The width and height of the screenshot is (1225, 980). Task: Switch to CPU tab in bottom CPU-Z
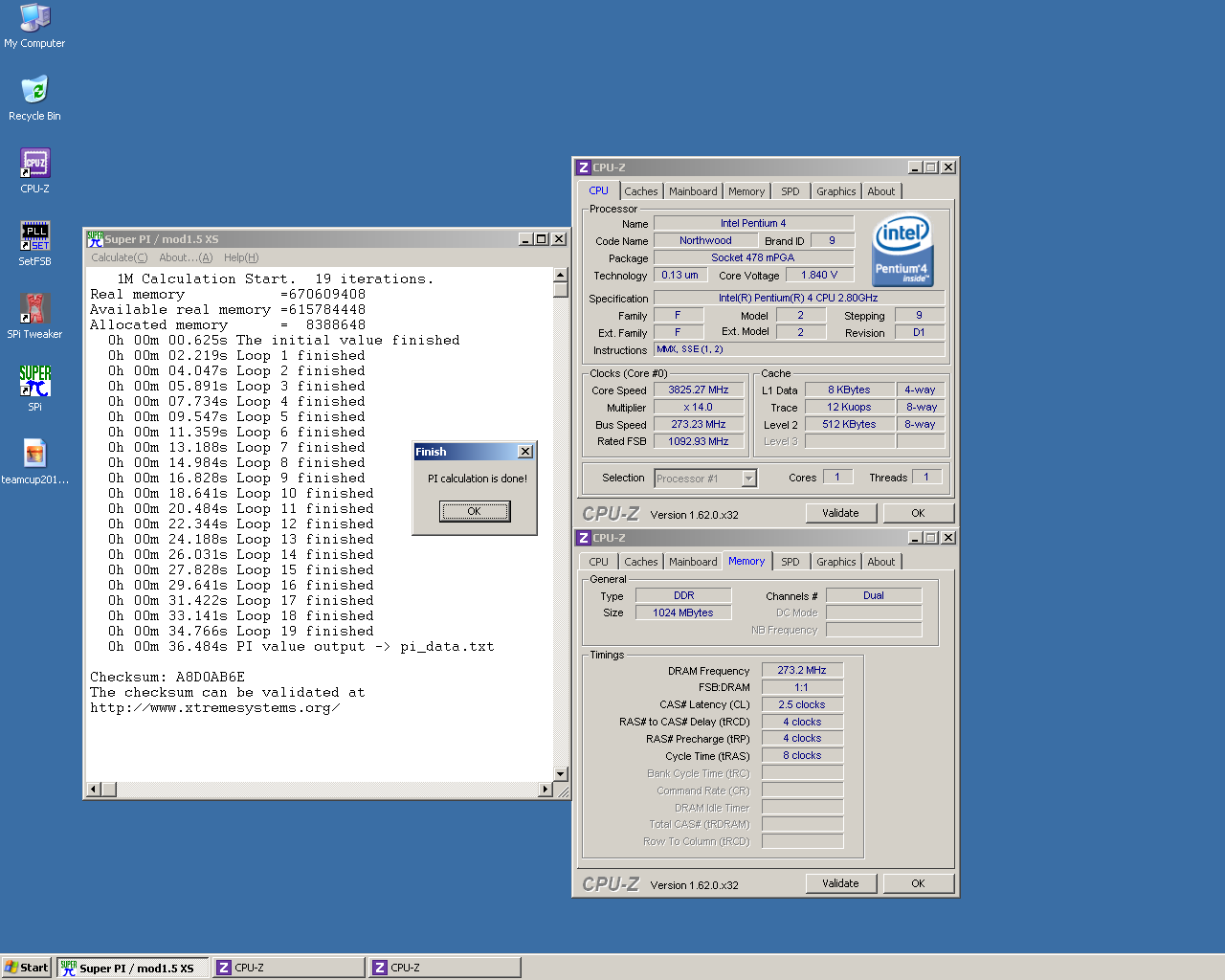click(x=599, y=562)
